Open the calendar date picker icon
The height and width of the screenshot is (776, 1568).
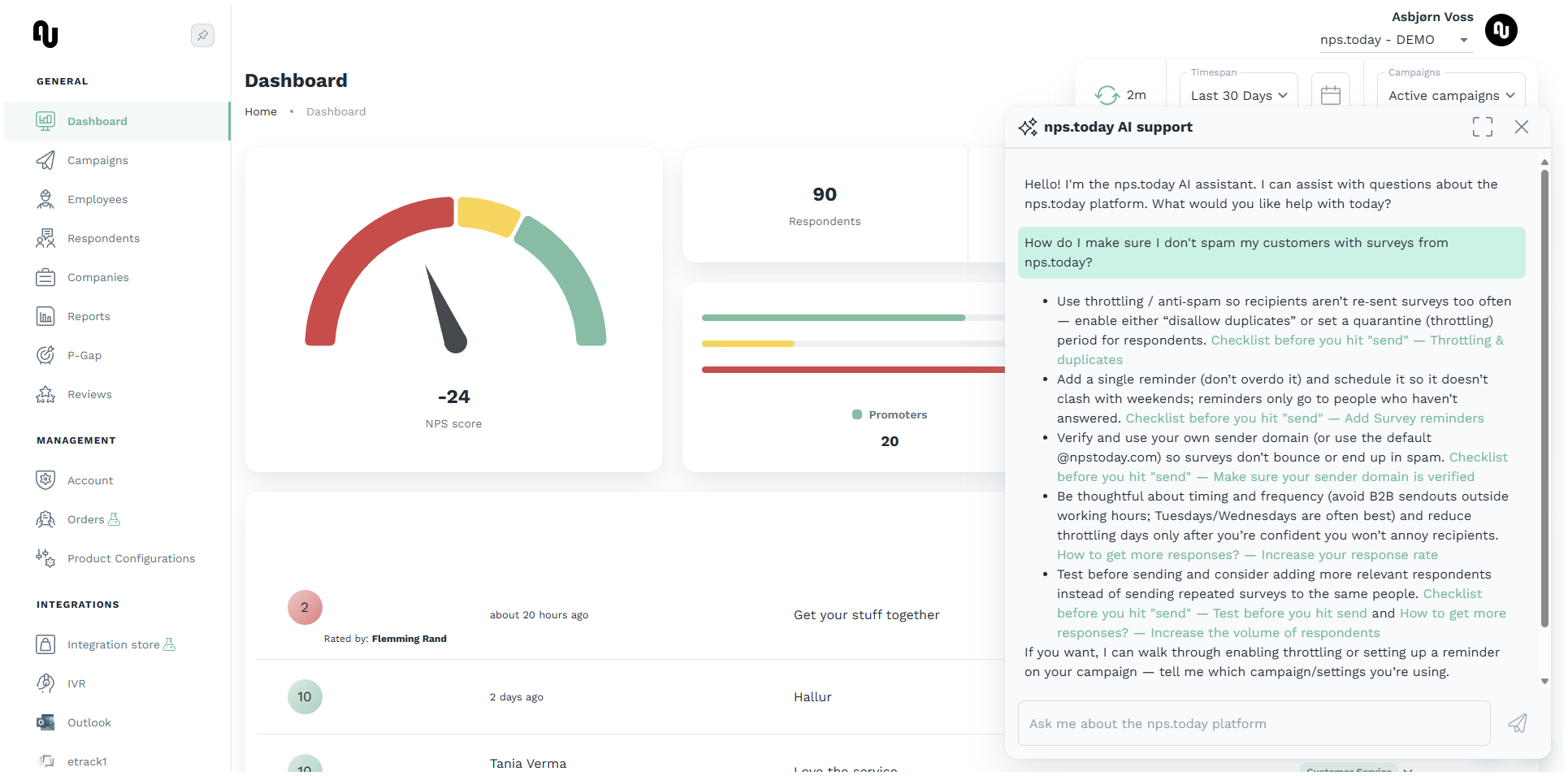[1330, 95]
